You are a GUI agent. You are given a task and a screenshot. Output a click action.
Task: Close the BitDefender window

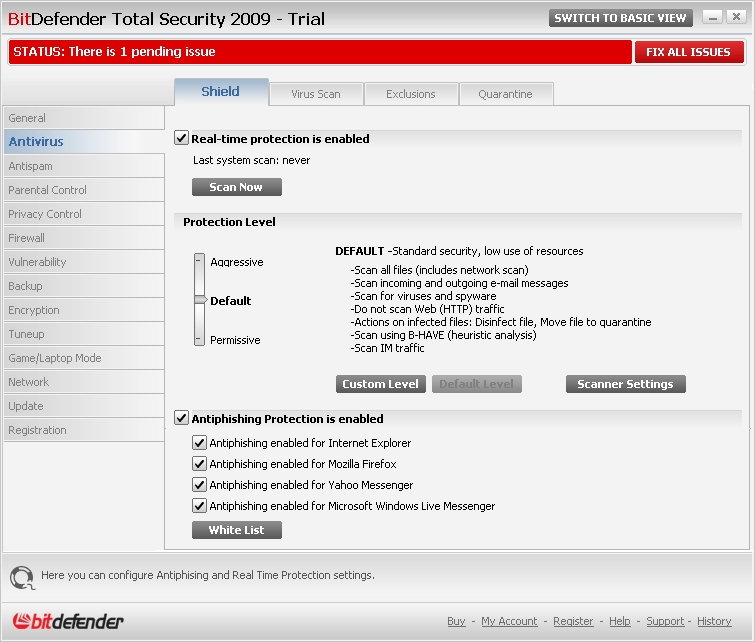tap(736, 17)
